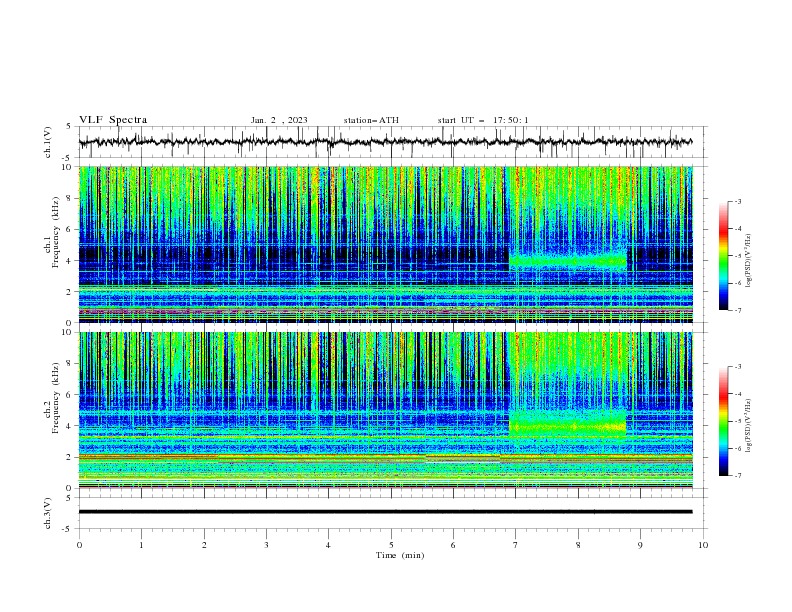Viewport: 792px width, 612px height.
Task: Click time axis tick label "2"
Action: pyautogui.click(x=204, y=545)
